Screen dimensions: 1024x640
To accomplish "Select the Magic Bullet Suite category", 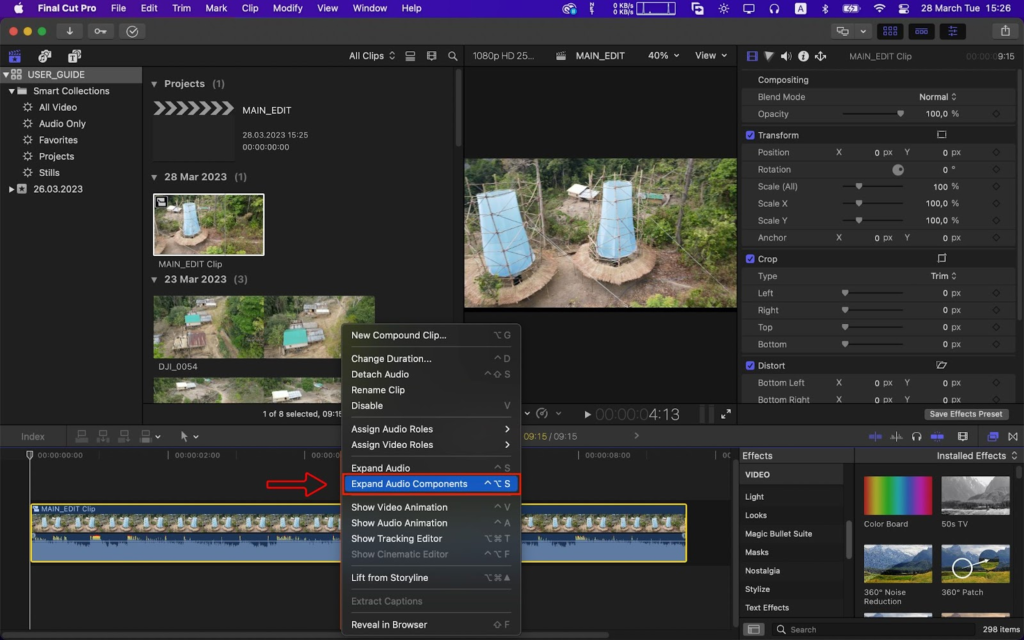I will (x=778, y=534).
